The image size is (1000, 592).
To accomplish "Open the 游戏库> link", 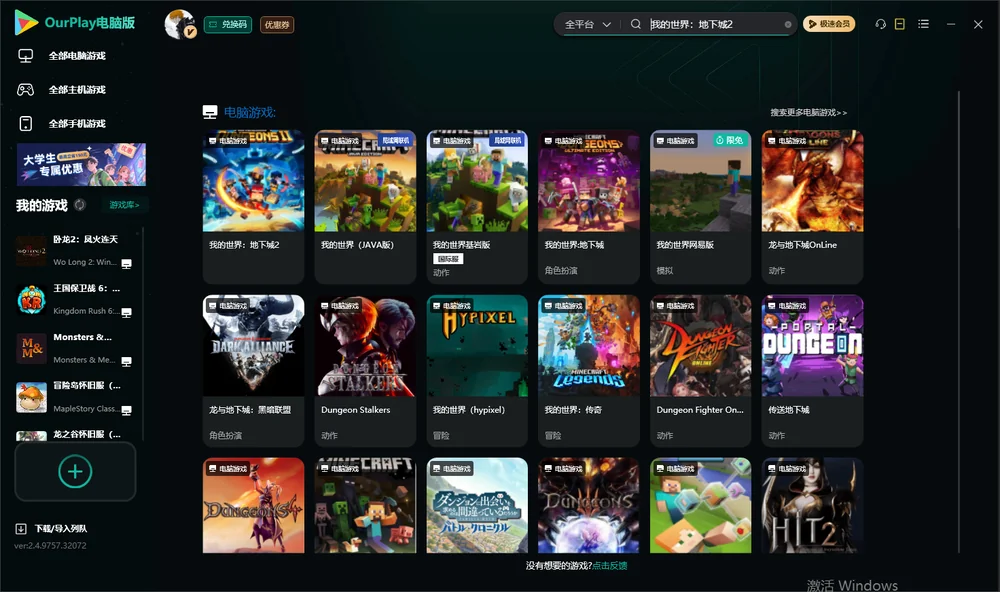I will pos(124,205).
